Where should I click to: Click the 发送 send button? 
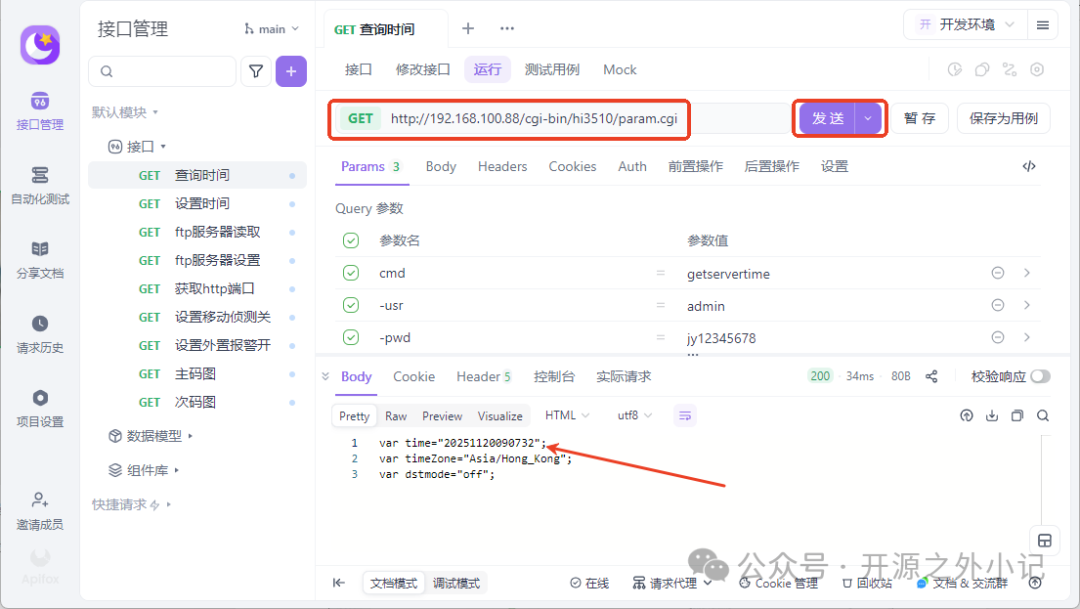tap(827, 118)
